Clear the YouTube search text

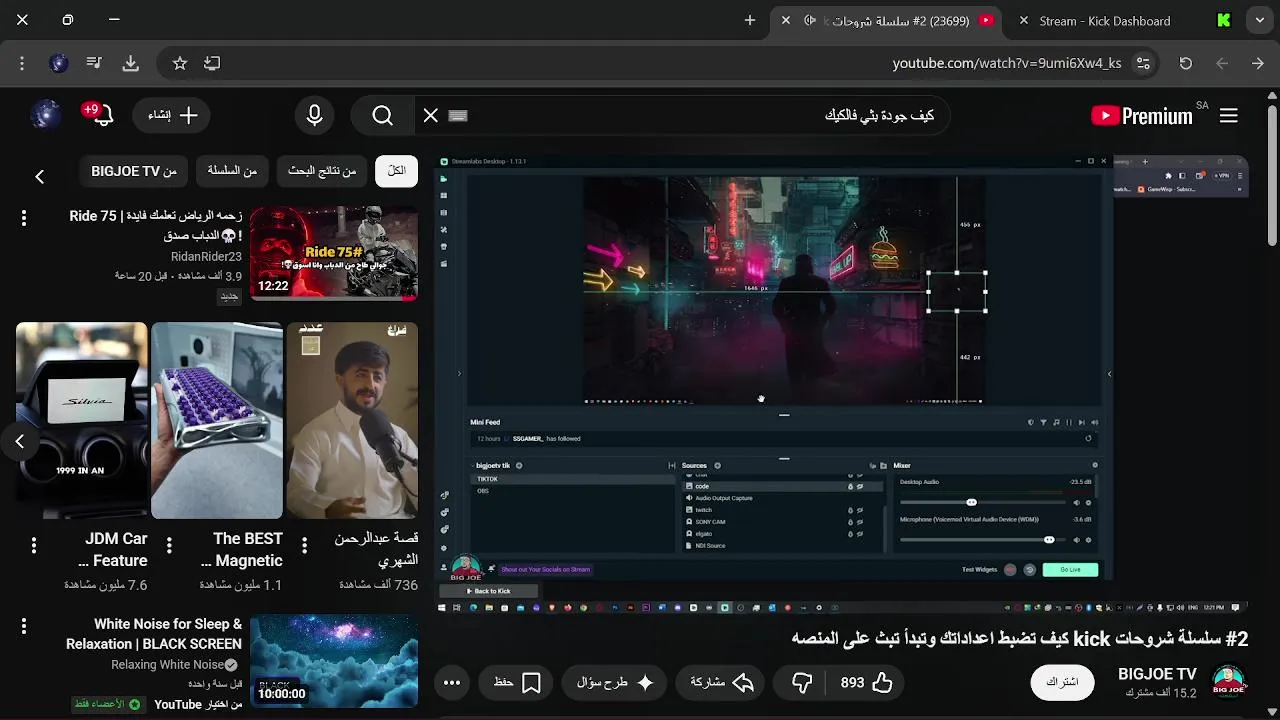click(431, 116)
